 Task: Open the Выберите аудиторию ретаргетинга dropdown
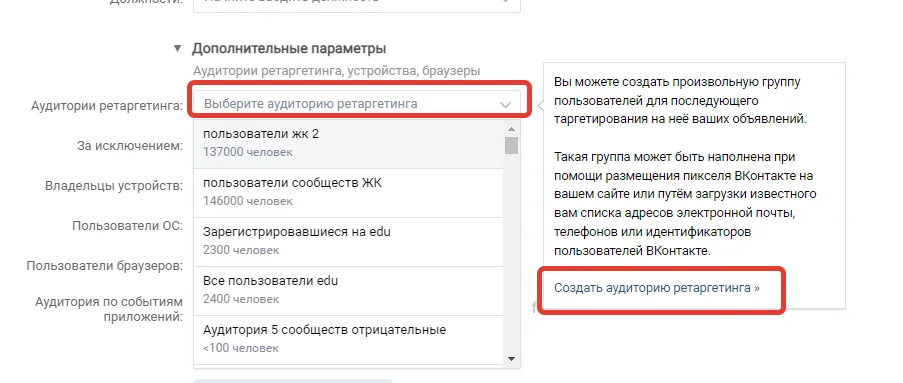[x=357, y=104]
